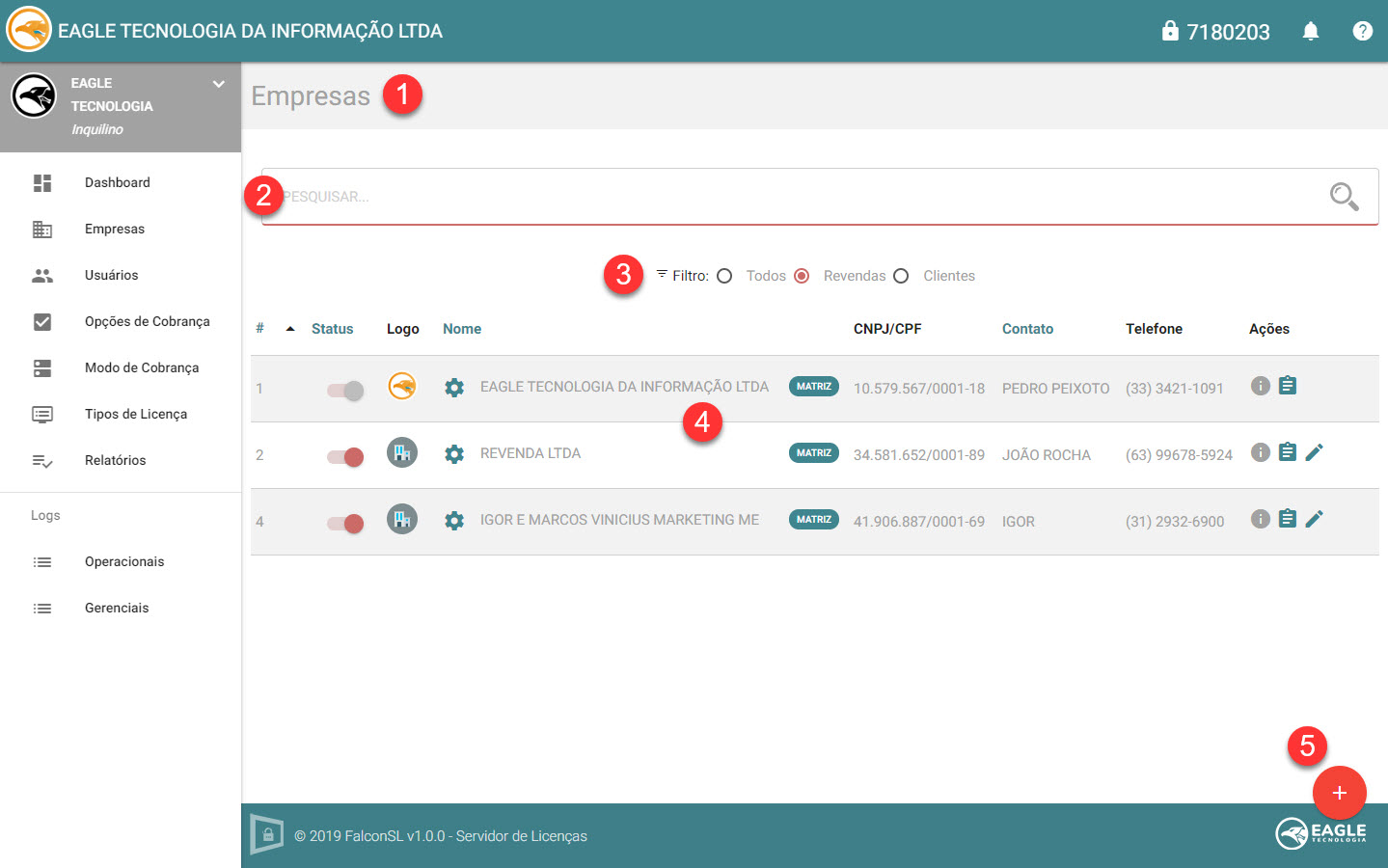Edit IGOR E MARCOS VINICIUS with pencil icon
The image size is (1388, 868).
click(1314, 519)
